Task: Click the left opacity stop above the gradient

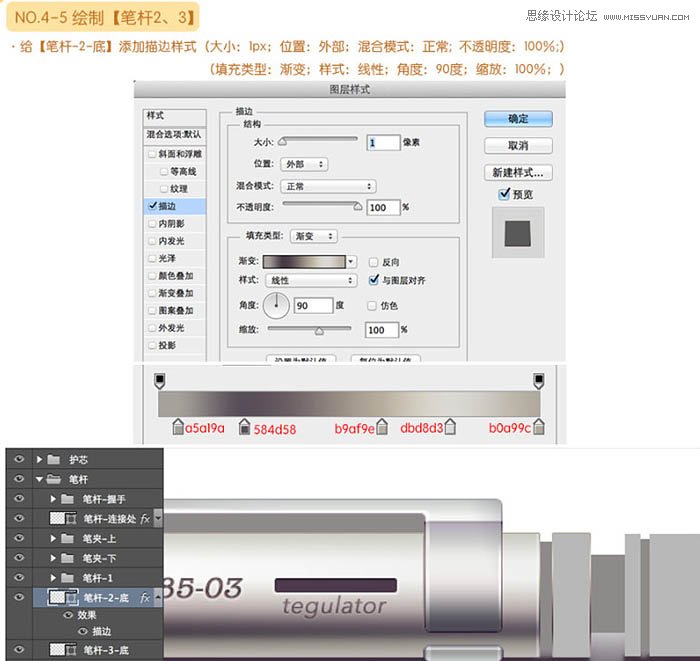Action: [159, 381]
